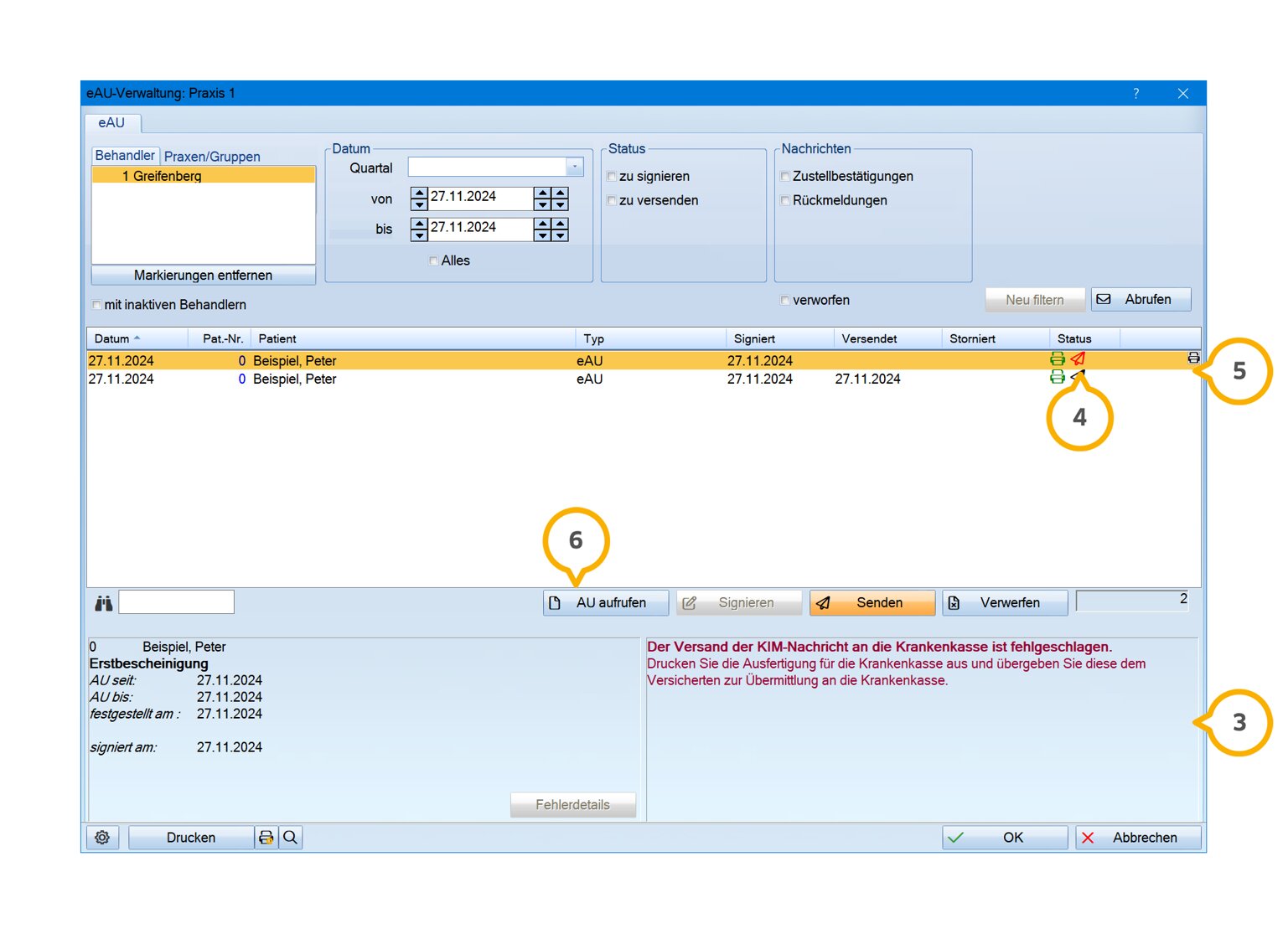Click into the 'von' date field
1288x934 pixels.
coord(480,198)
